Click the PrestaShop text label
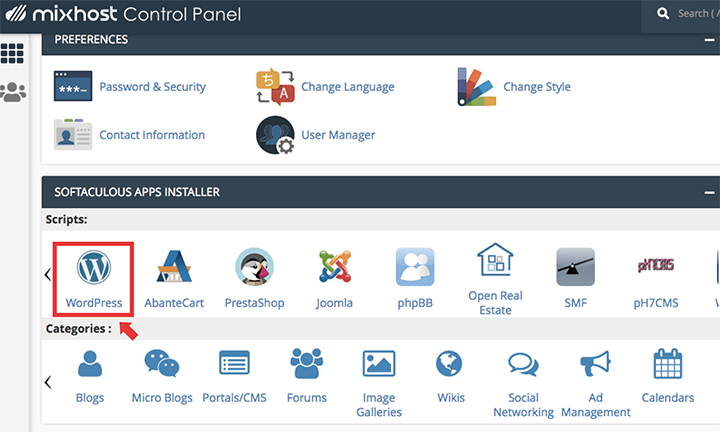This screenshot has height=432, width=720. click(x=254, y=303)
